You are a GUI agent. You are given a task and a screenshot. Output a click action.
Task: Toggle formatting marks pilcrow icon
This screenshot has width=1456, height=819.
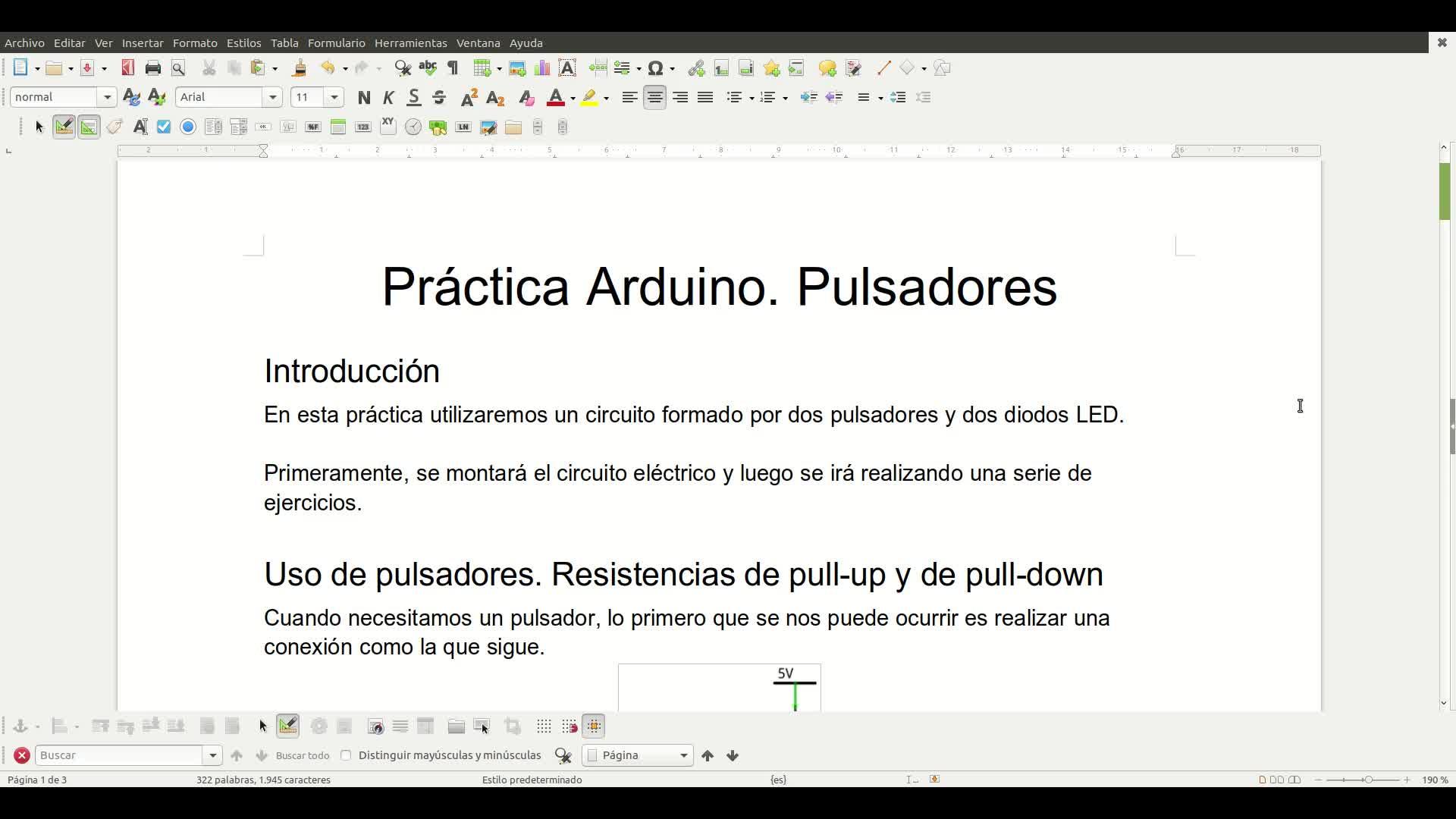tap(453, 68)
